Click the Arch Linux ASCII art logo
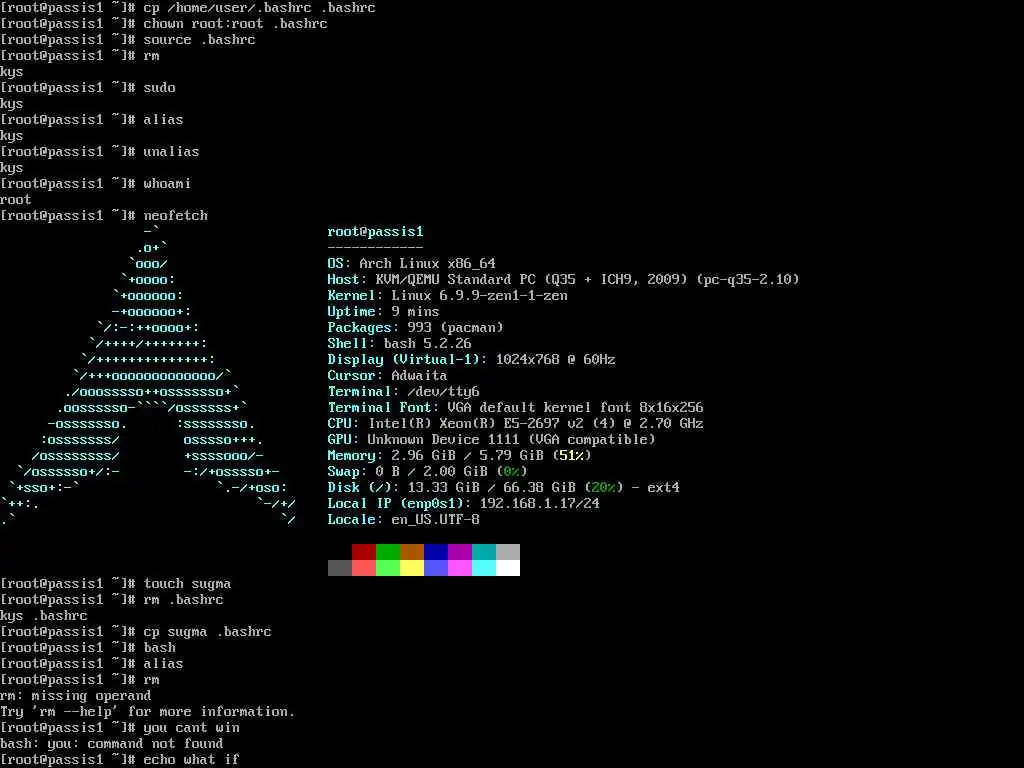The height and width of the screenshot is (768, 1024). pyautogui.click(x=148, y=376)
